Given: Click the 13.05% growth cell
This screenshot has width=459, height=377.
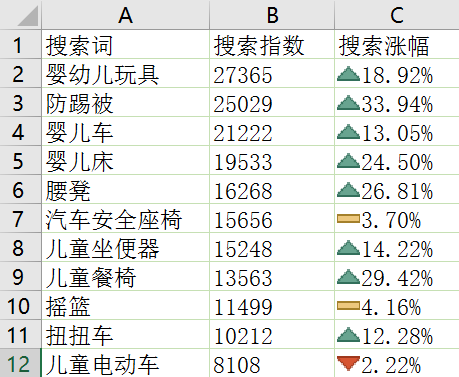Looking at the screenshot, I should tap(397, 131).
